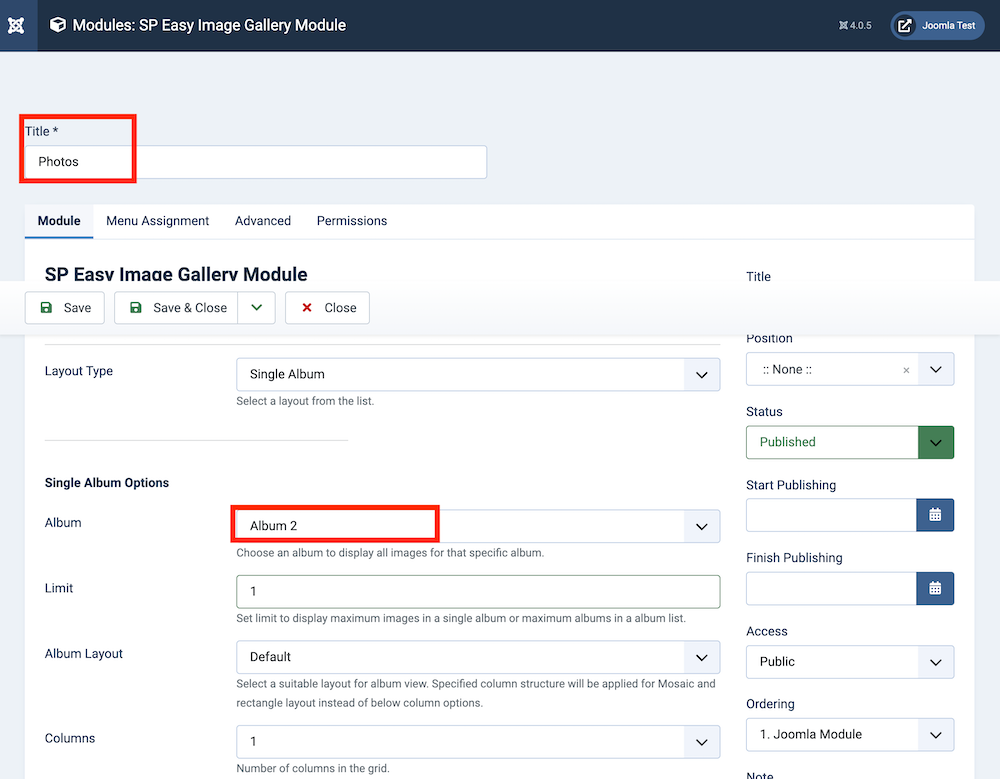The width and height of the screenshot is (1000, 779).
Task: Click the Save disk icon
Action: point(46,308)
